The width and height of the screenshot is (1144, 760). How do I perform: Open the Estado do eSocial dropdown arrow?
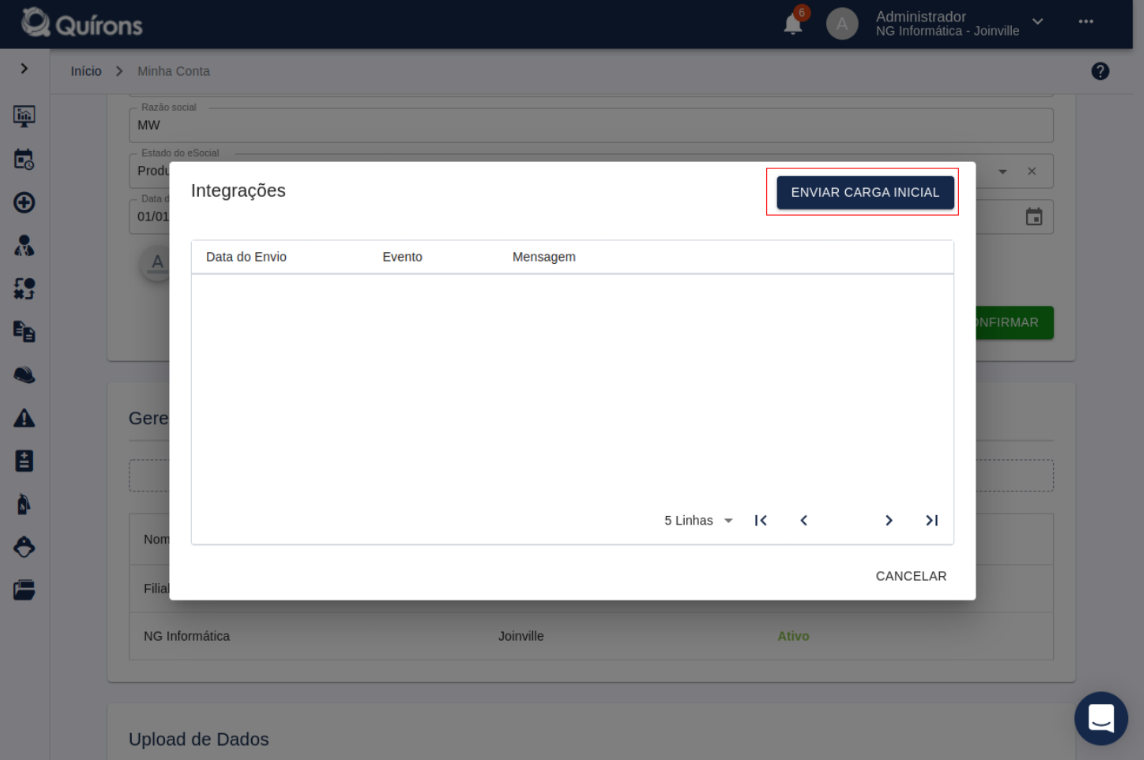(1002, 171)
